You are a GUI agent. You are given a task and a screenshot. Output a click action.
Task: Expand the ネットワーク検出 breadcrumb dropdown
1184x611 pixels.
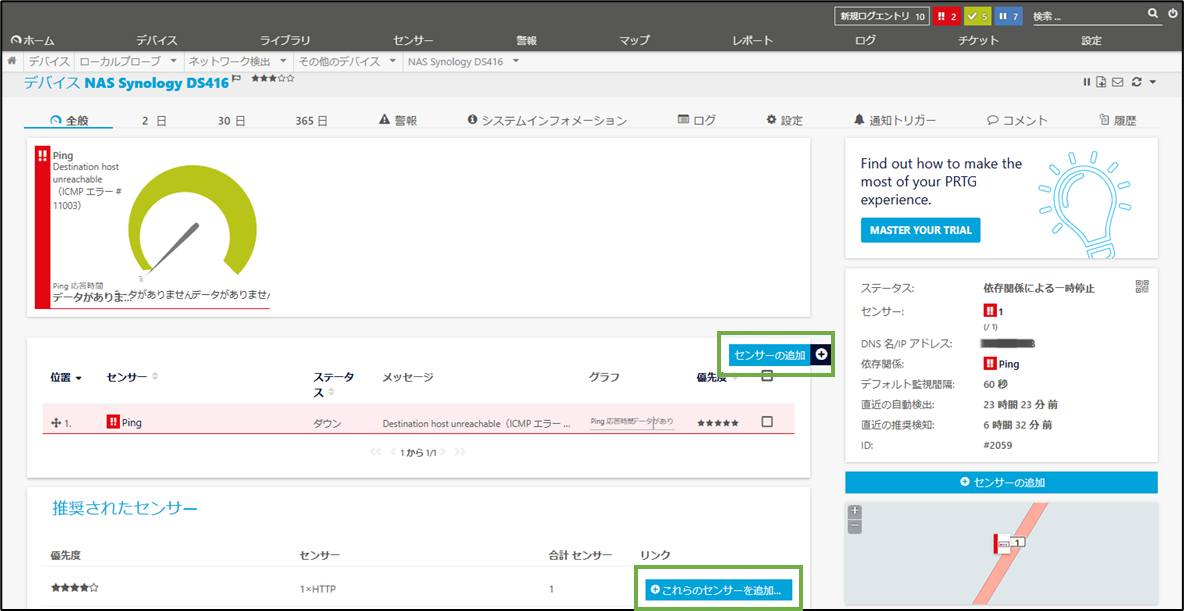[x=282, y=60]
